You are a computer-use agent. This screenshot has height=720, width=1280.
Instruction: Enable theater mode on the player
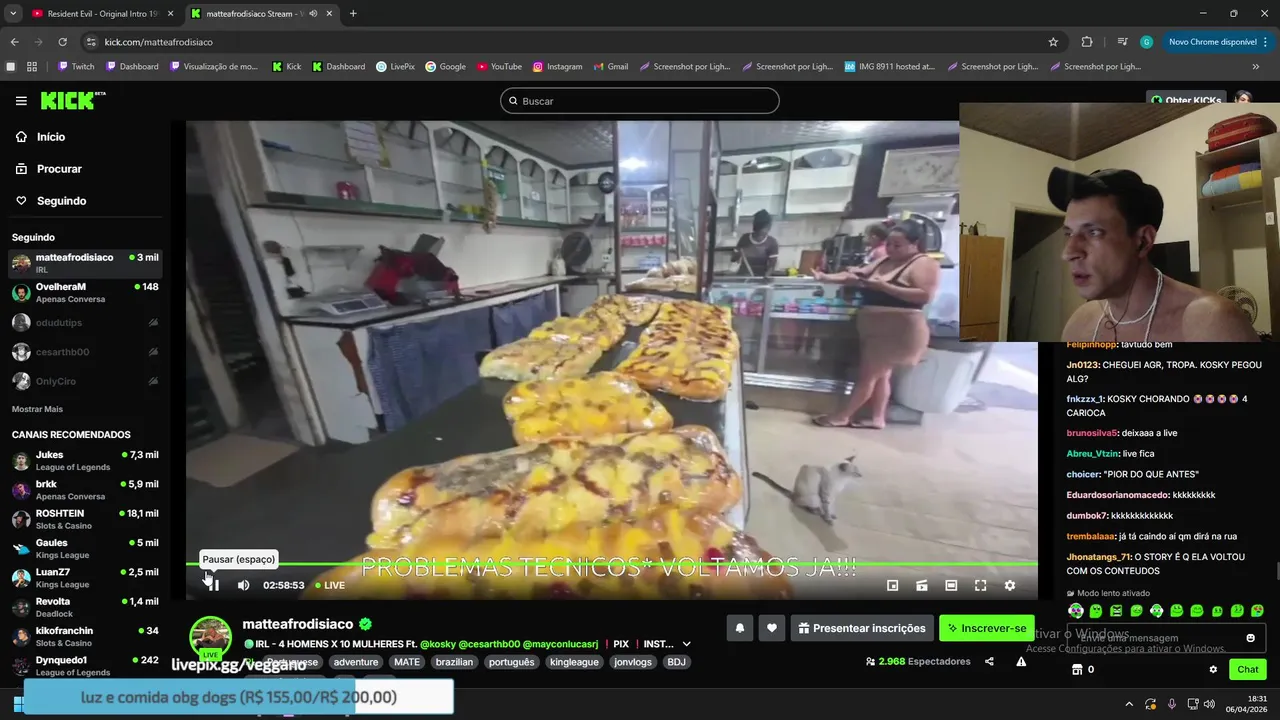point(951,585)
